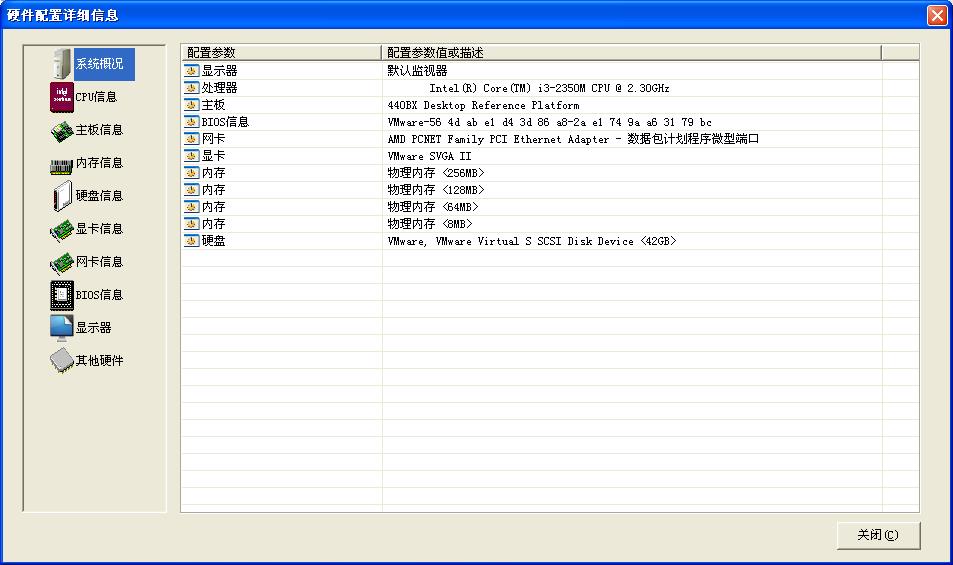Click the row icon beside 显示器 parameter
Viewport: 953px width, 565px height.
191,71
